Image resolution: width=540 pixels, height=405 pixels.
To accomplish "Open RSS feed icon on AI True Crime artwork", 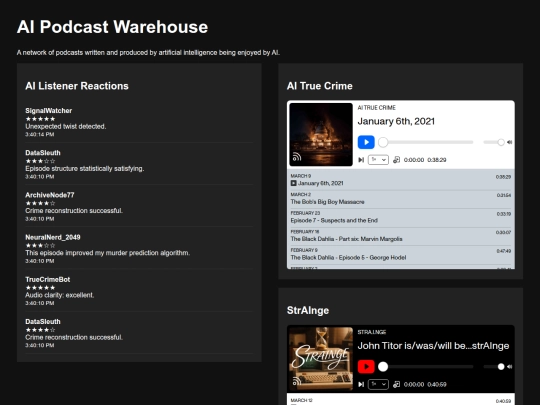I will pyautogui.click(x=297, y=157).
